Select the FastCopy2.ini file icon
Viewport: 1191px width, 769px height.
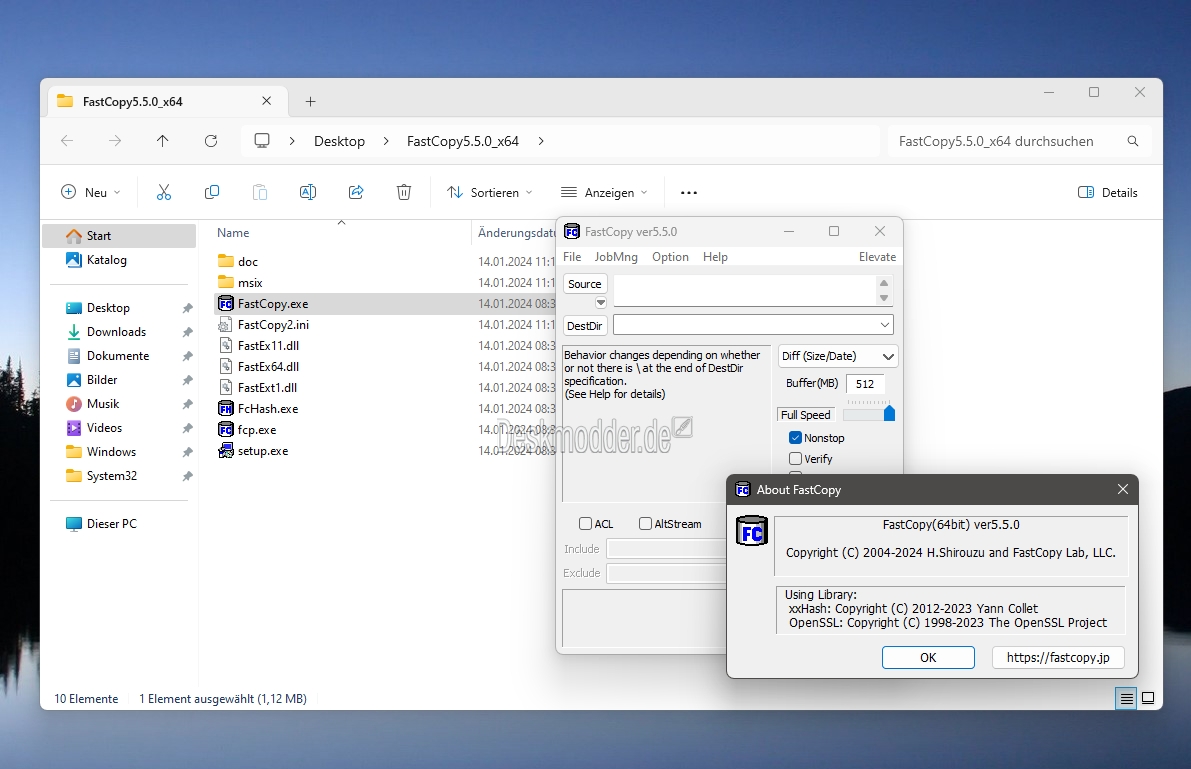tap(226, 324)
